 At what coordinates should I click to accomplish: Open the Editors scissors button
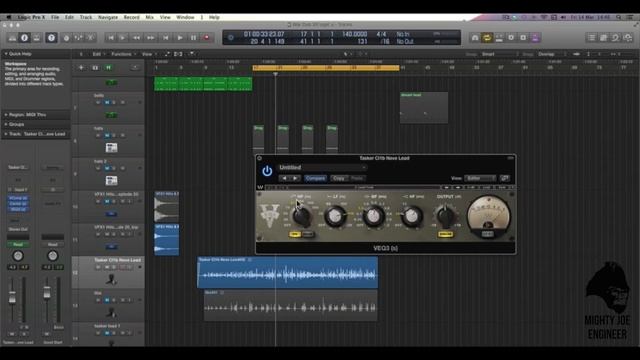tap(91, 38)
